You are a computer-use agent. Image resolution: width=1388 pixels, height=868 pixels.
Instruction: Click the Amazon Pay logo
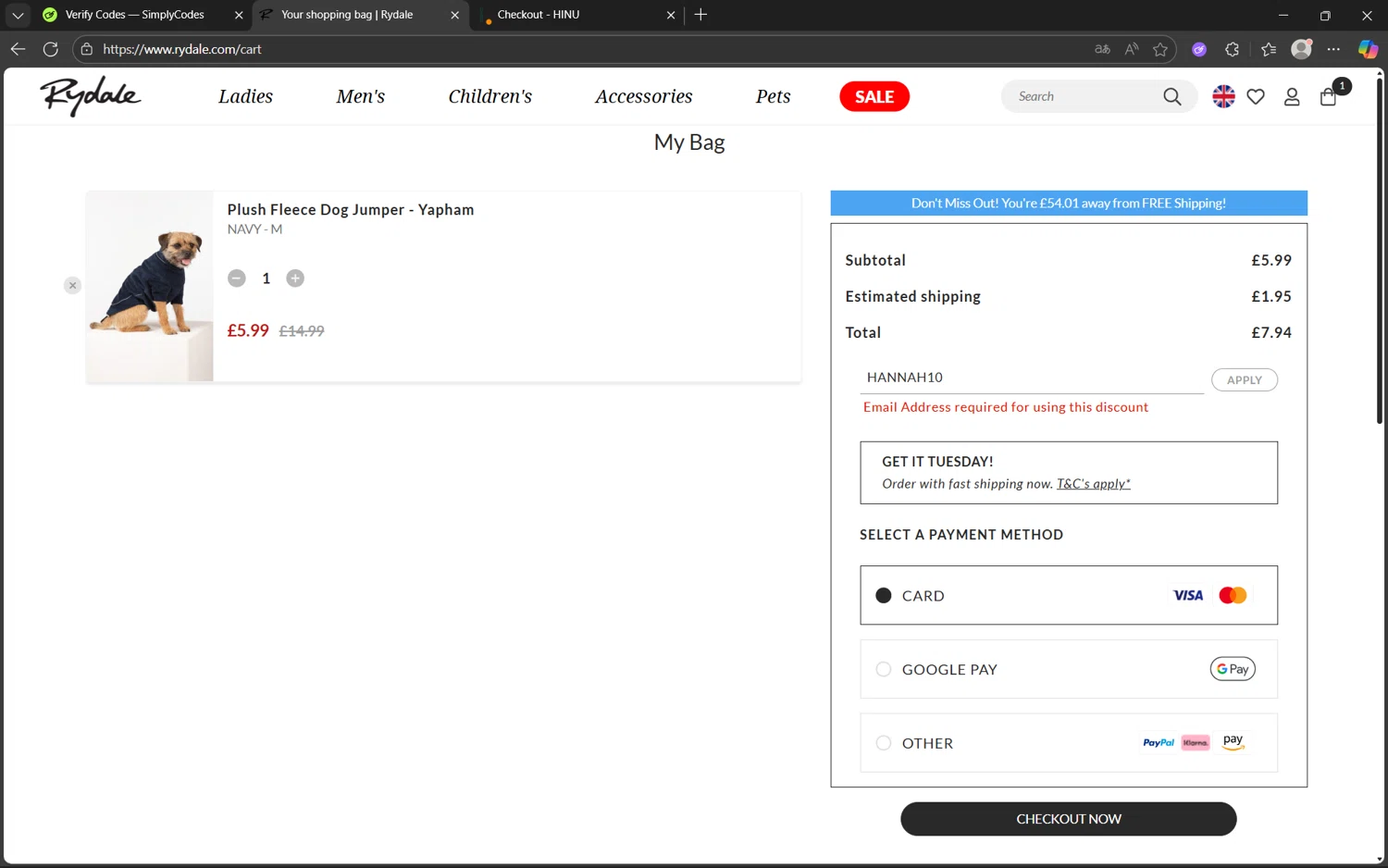[1233, 742]
